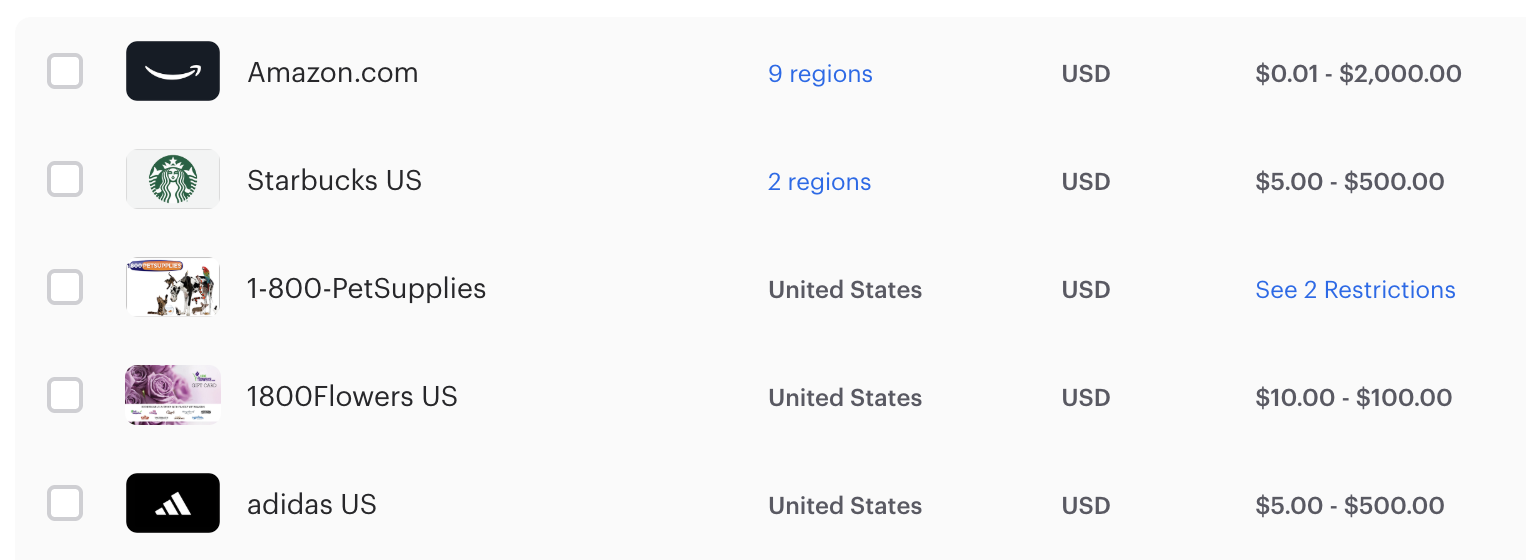Click the 1-800-PetSupplies brand name
This screenshot has width=1526, height=560.
pos(366,289)
